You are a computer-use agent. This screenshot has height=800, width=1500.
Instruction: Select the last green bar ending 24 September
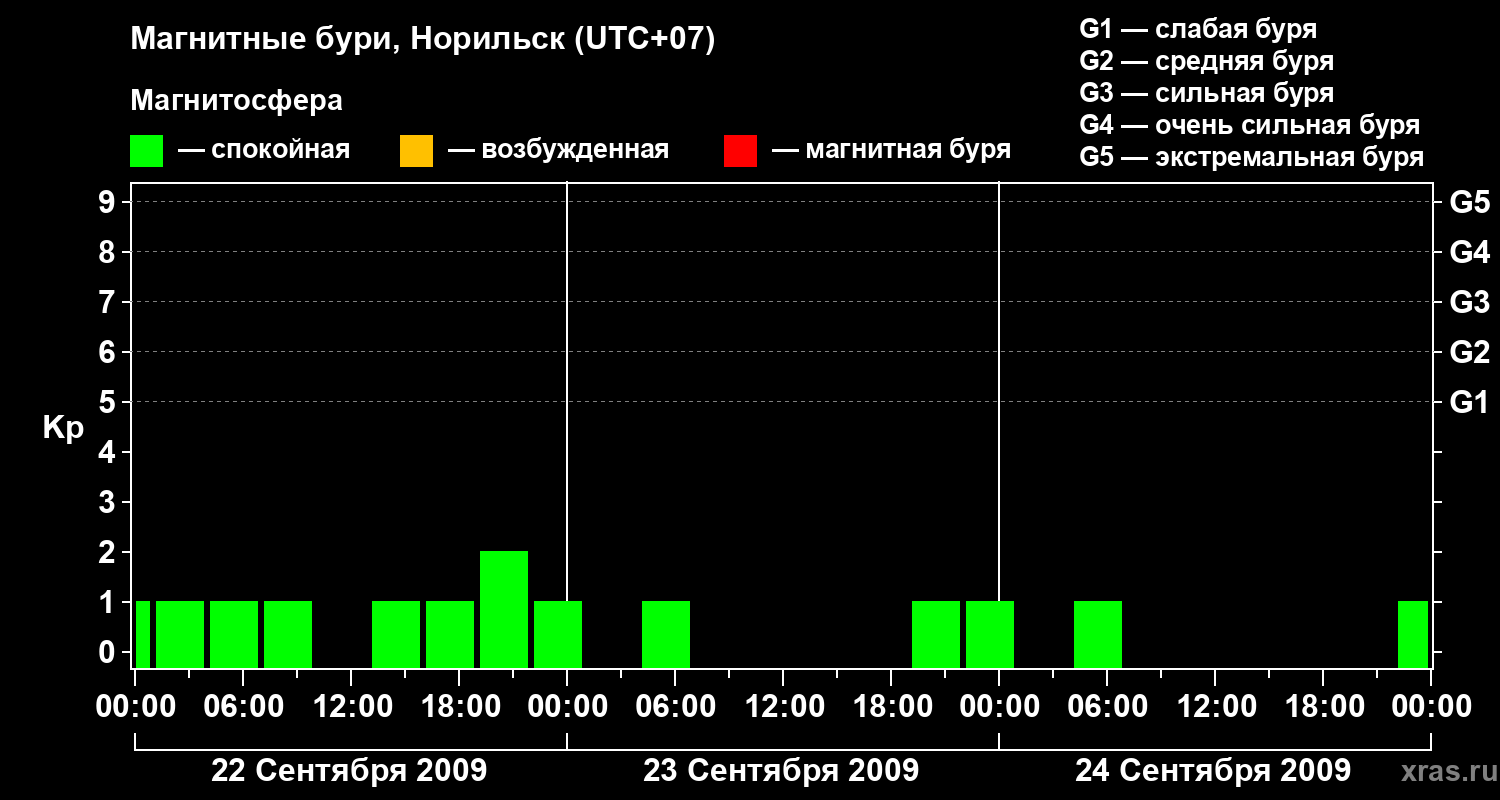pyautogui.click(x=1413, y=634)
